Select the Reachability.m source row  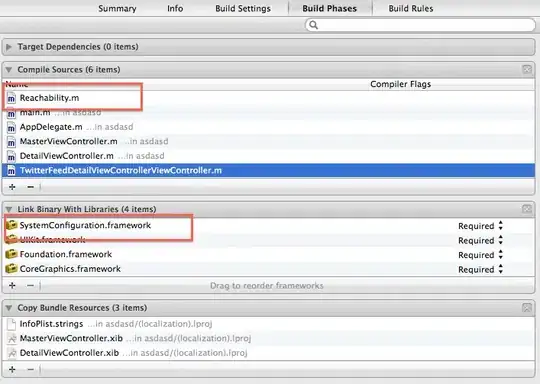269,98
